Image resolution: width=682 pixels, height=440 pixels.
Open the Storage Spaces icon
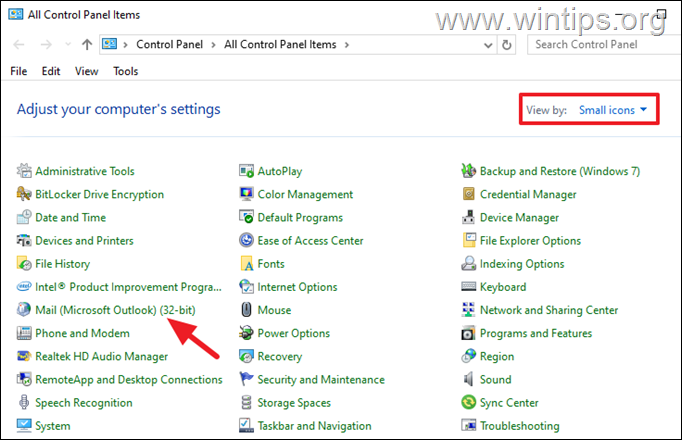(247, 402)
